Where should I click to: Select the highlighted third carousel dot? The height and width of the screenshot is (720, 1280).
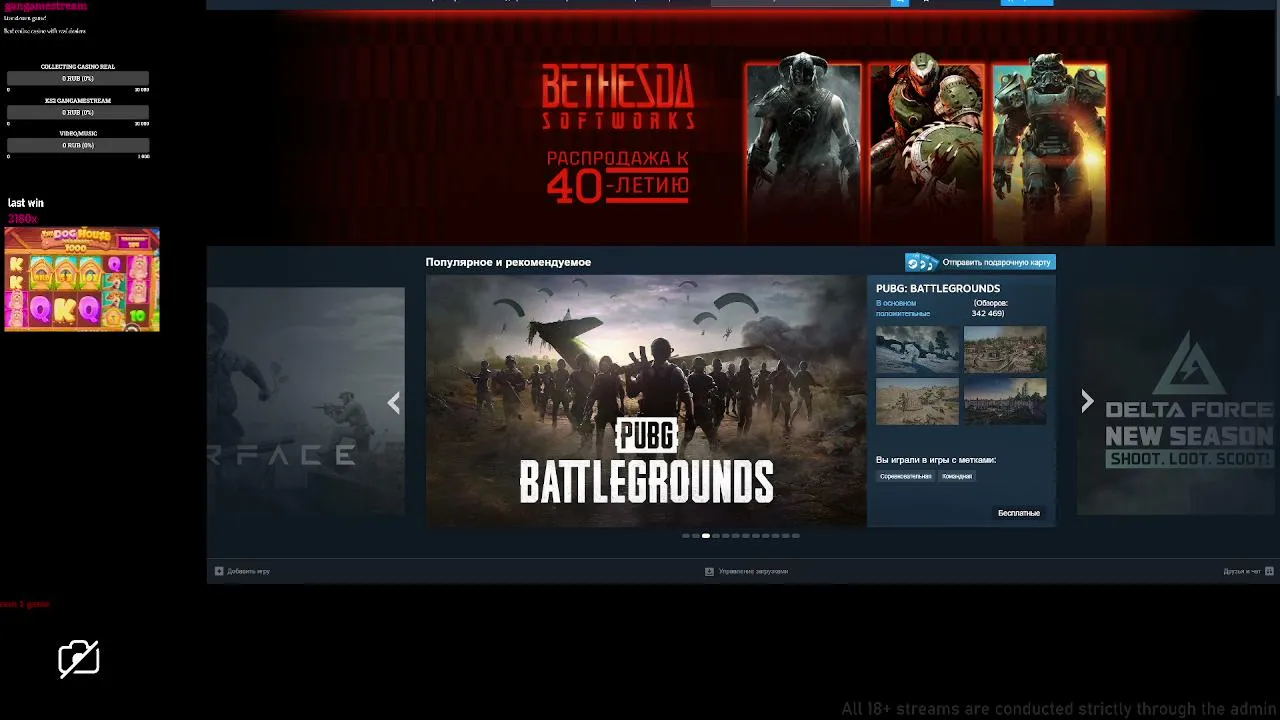706,536
